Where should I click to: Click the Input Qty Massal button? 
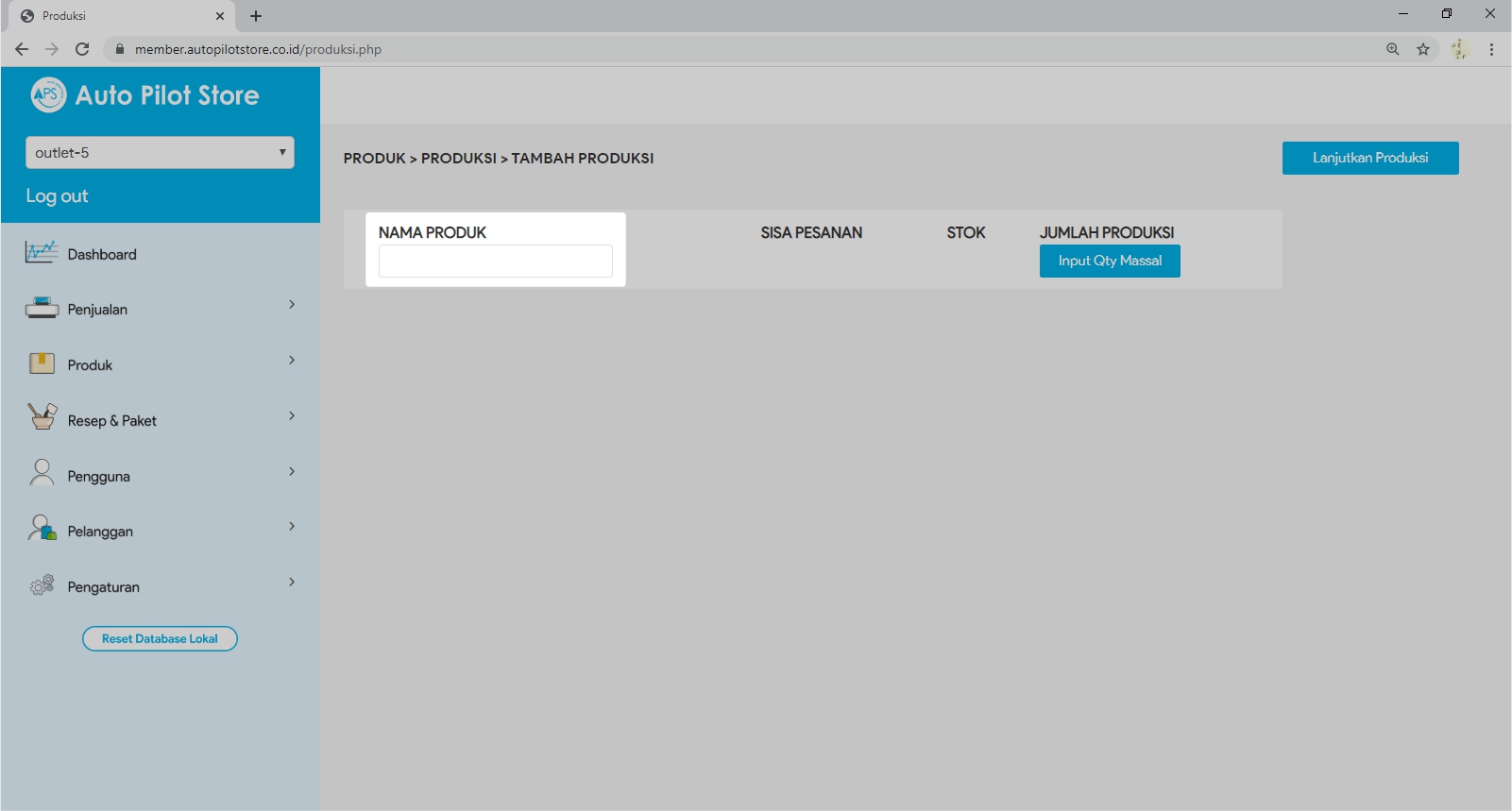tap(1110, 262)
